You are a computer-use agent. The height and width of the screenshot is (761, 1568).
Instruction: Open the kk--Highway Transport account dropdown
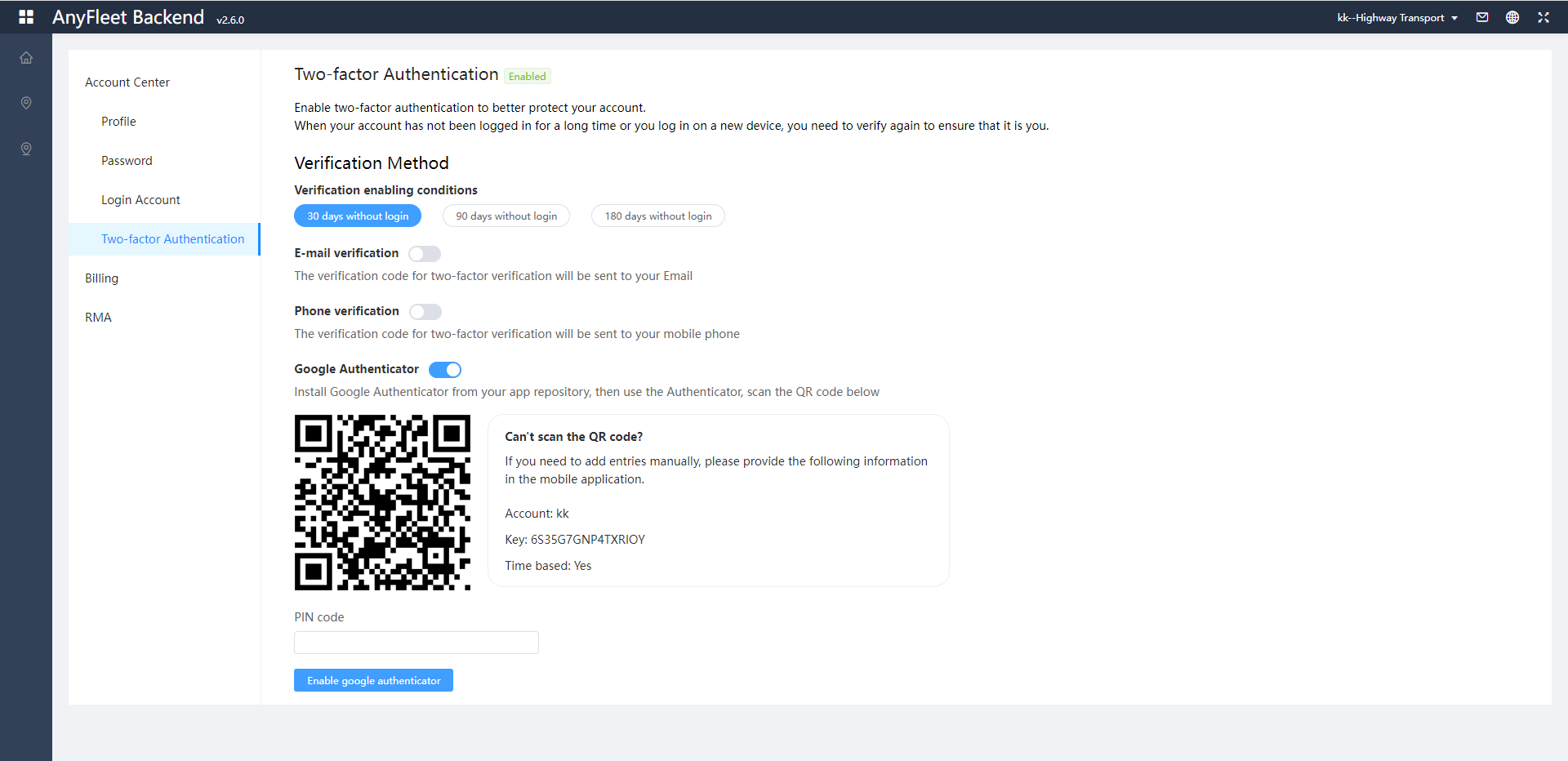[x=1396, y=17]
